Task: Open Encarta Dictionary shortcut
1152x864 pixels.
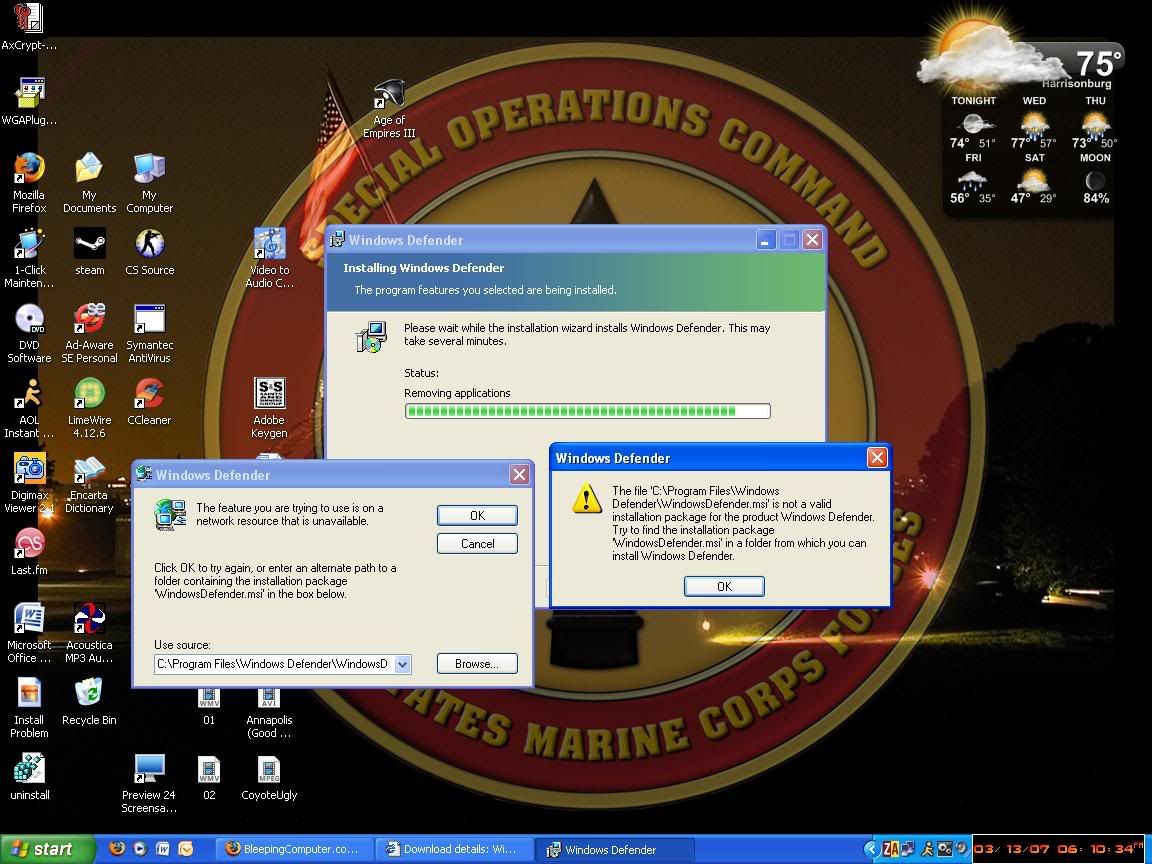Action: pyautogui.click(x=89, y=483)
